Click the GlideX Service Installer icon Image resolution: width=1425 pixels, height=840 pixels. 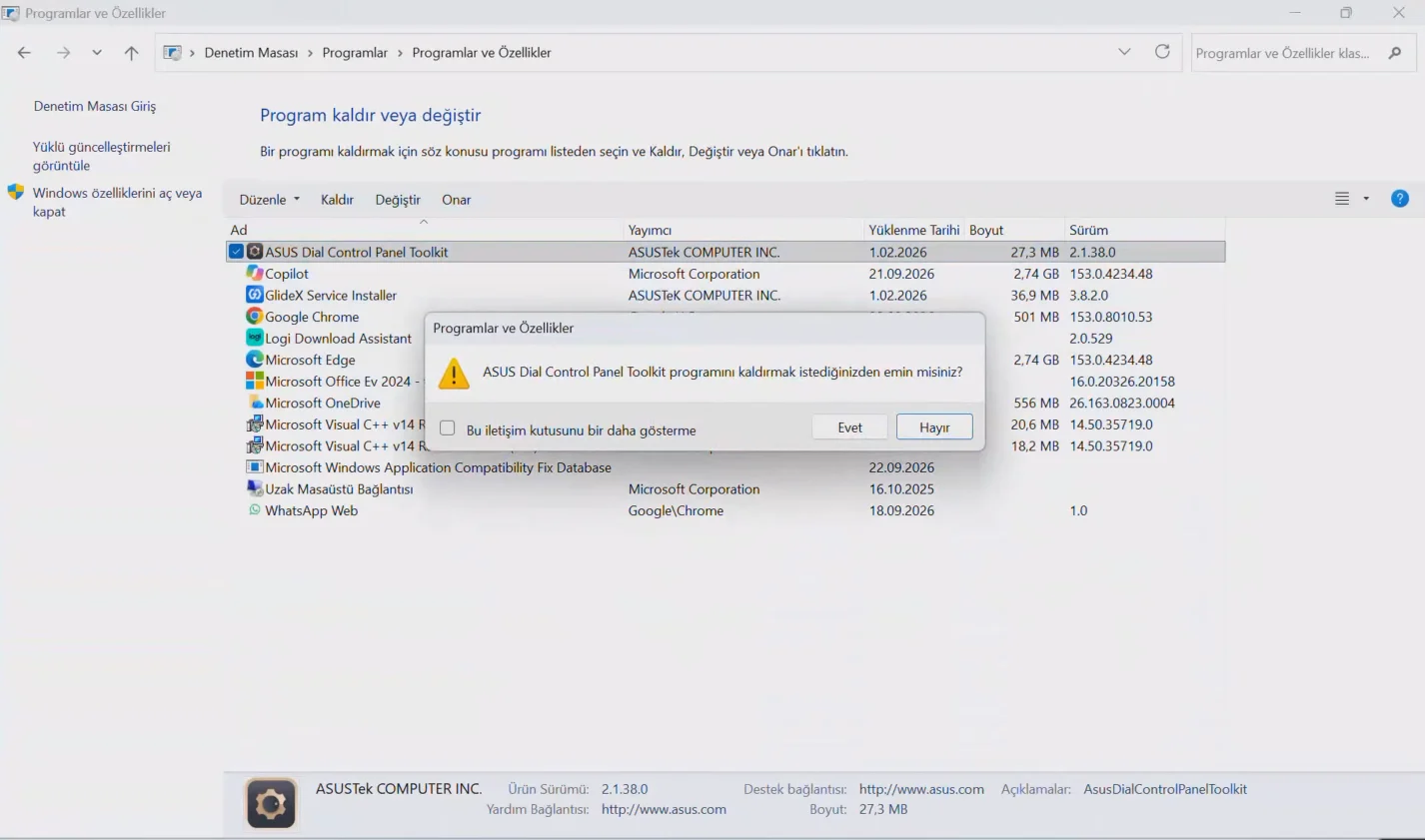pyautogui.click(x=255, y=295)
